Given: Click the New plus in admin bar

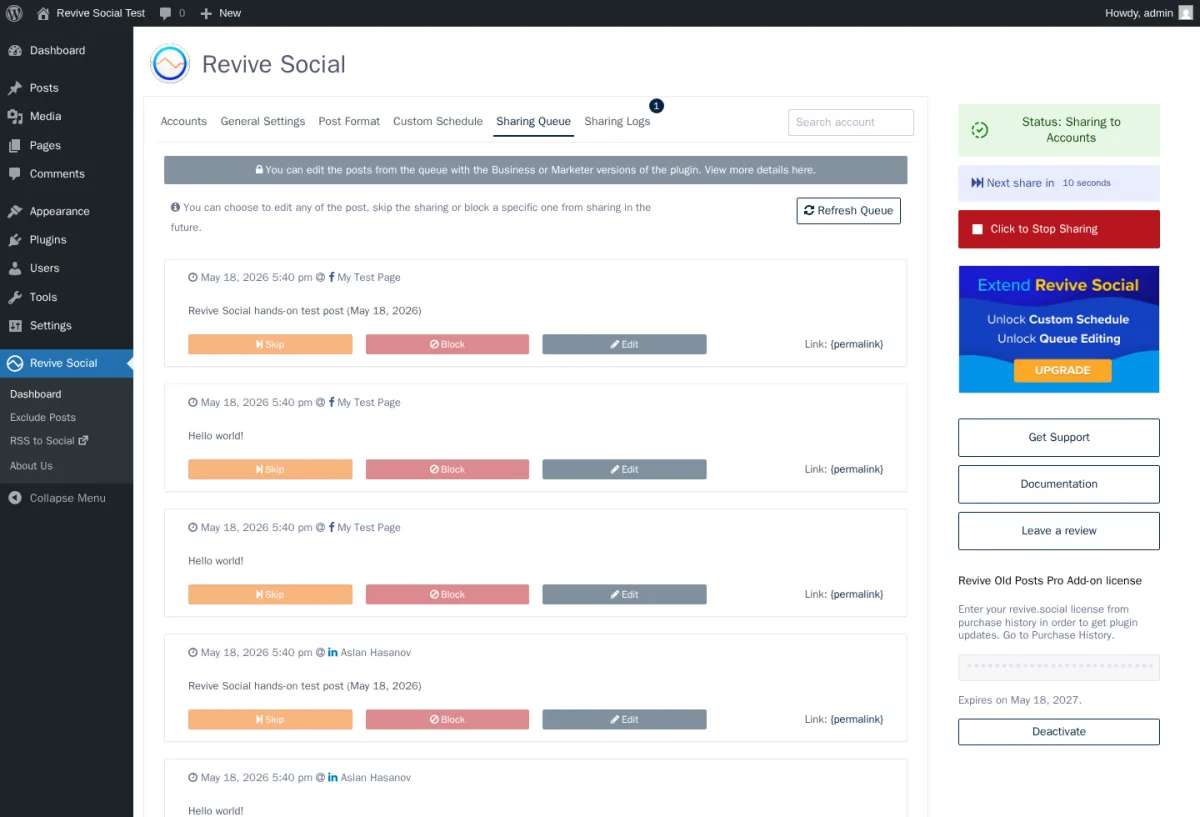Looking at the screenshot, I should pyautogui.click(x=206, y=13).
